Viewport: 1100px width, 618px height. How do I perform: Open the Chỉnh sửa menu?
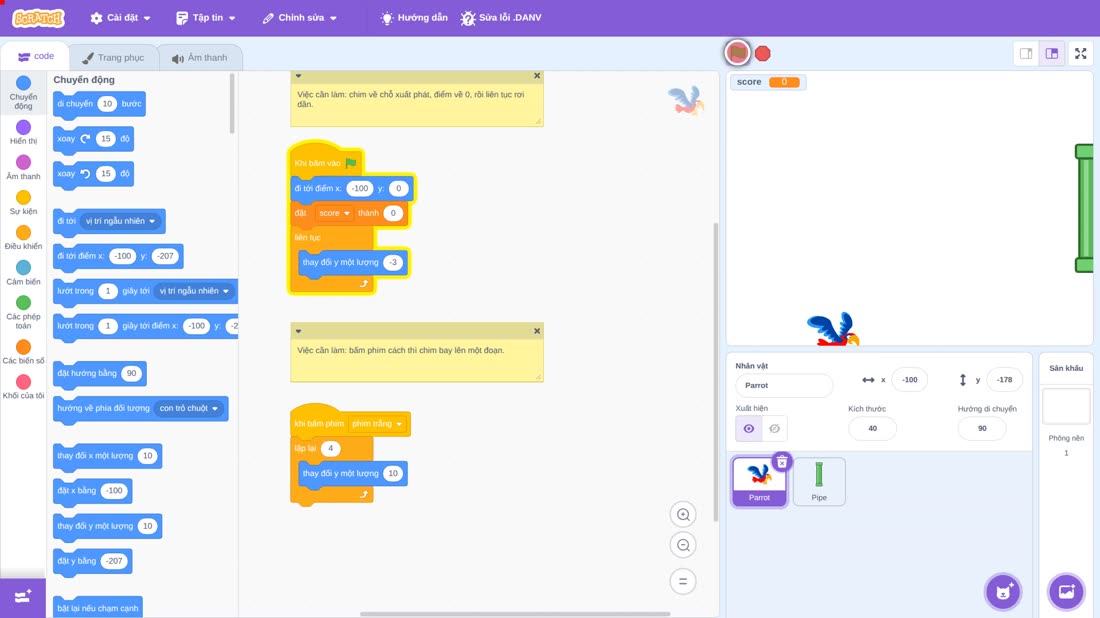300,18
